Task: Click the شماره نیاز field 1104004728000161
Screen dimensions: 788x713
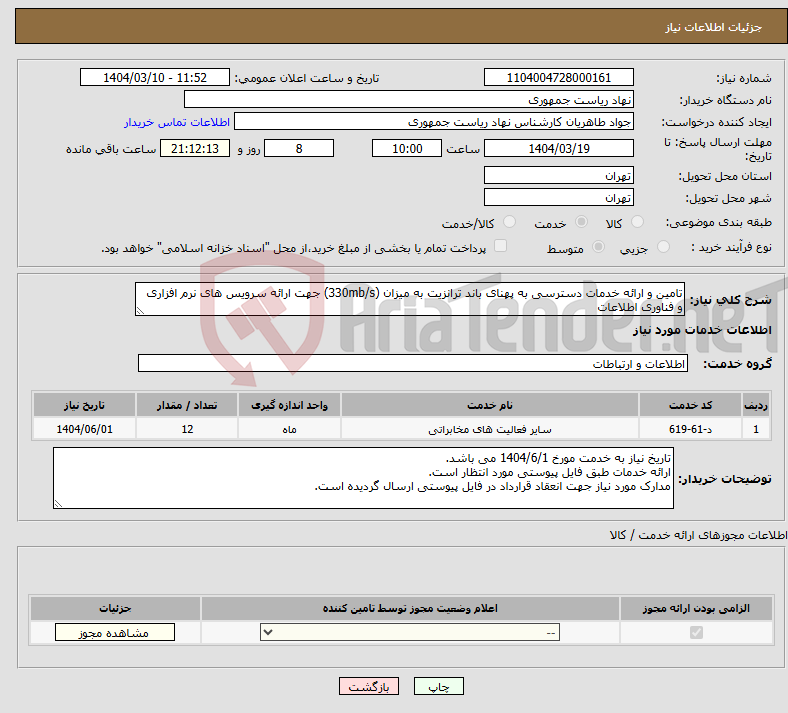Action: click(558, 77)
